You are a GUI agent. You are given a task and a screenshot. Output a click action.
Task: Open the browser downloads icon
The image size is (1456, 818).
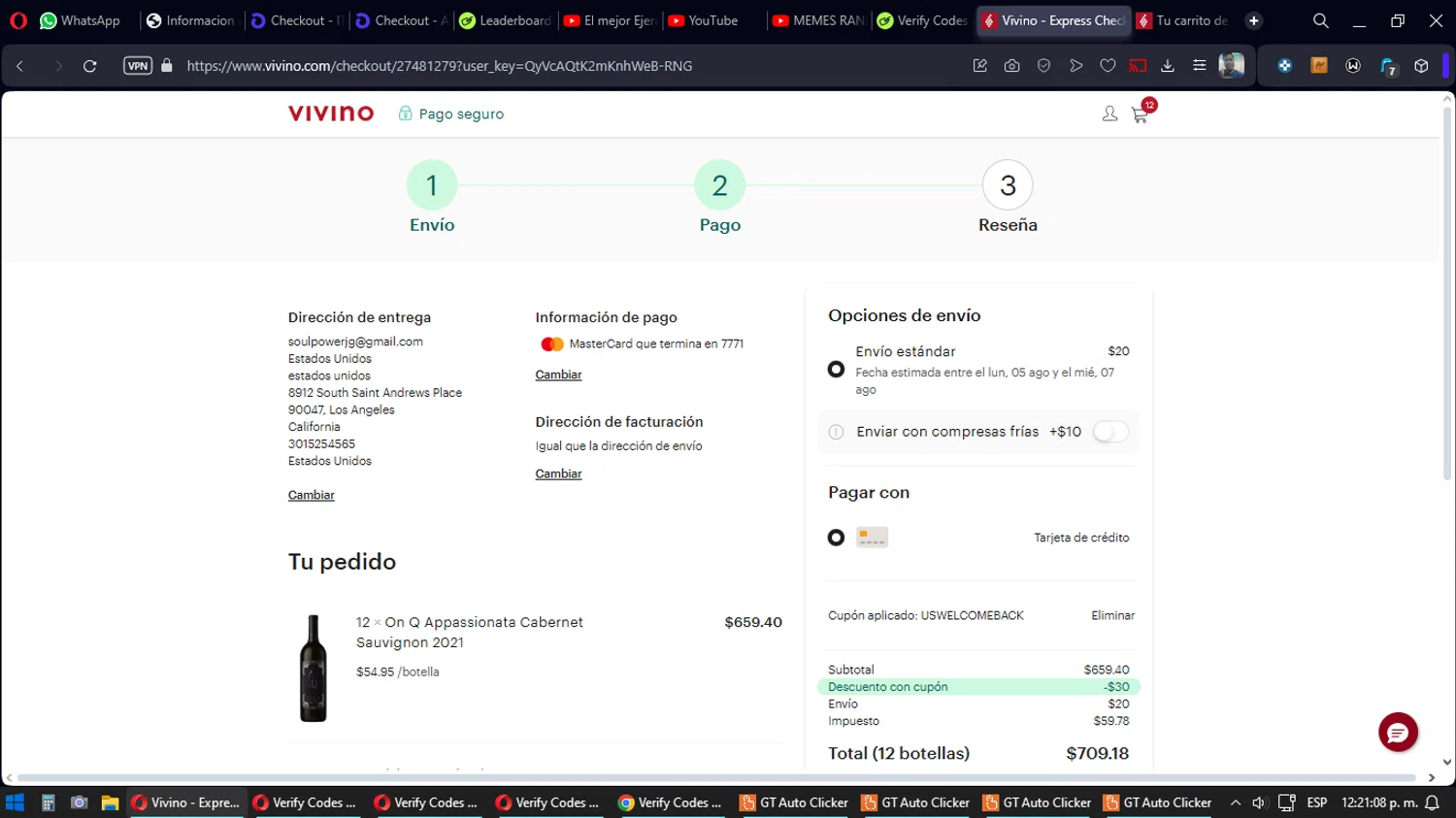click(x=1168, y=66)
